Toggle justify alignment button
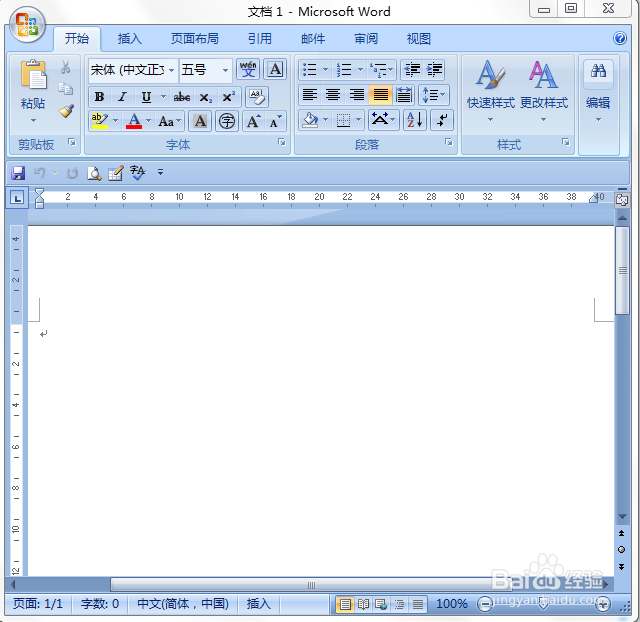The height and width of the screenshot is (622, 640). pyautogui.click(x=380, y=95)
